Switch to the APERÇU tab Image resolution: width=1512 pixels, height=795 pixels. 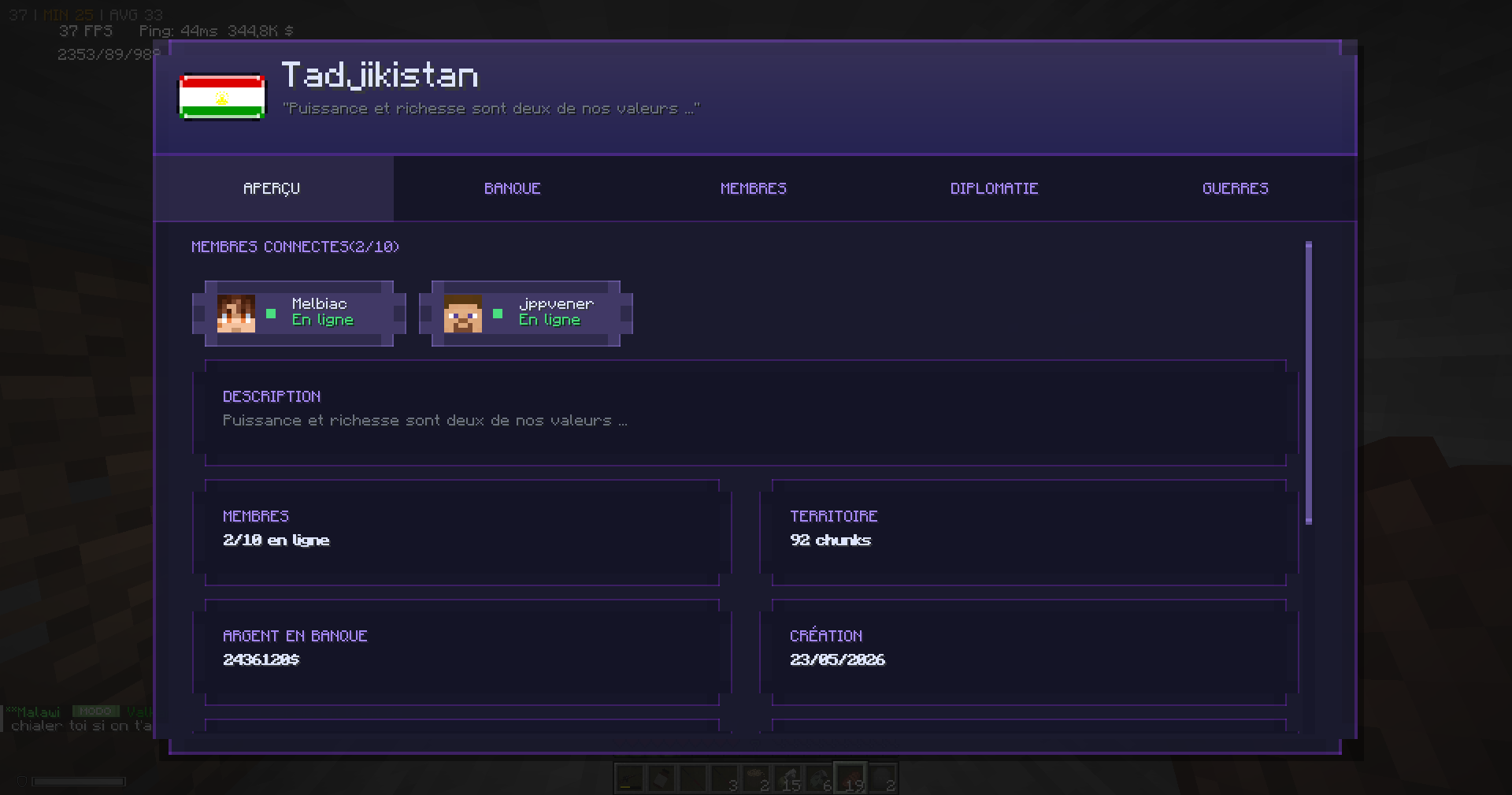(x=273, y=188)
